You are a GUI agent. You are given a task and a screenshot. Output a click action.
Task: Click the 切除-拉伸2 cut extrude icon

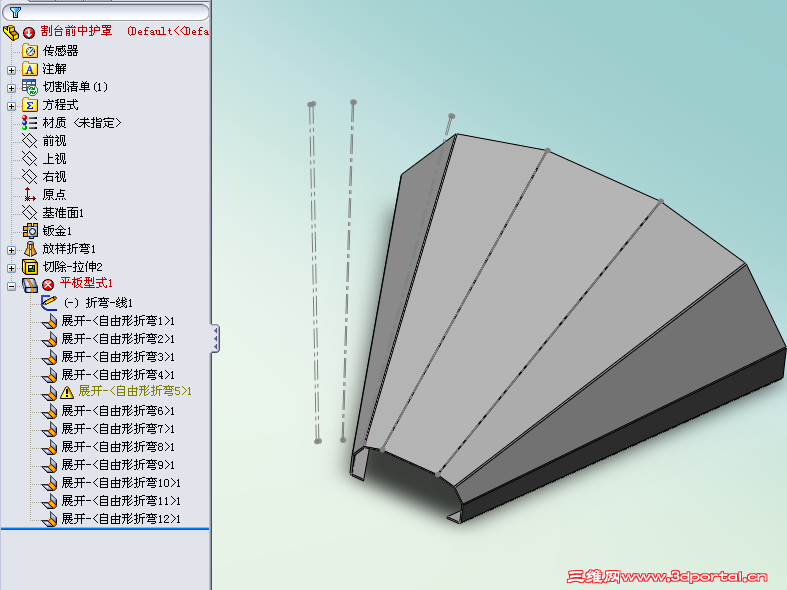tap(30, 267)
